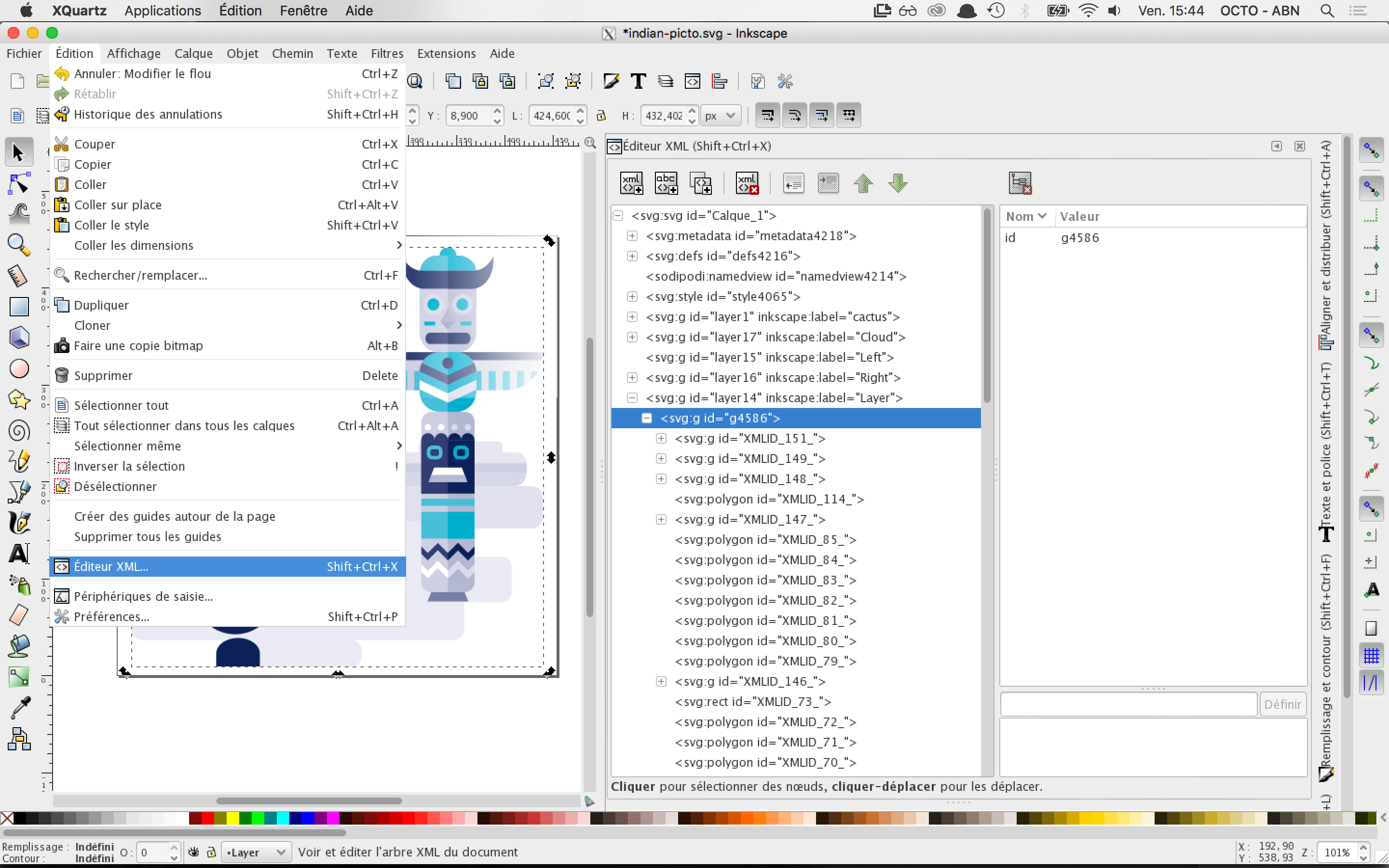
Task: Select the Text tool in toolbox
Action: 19,554
